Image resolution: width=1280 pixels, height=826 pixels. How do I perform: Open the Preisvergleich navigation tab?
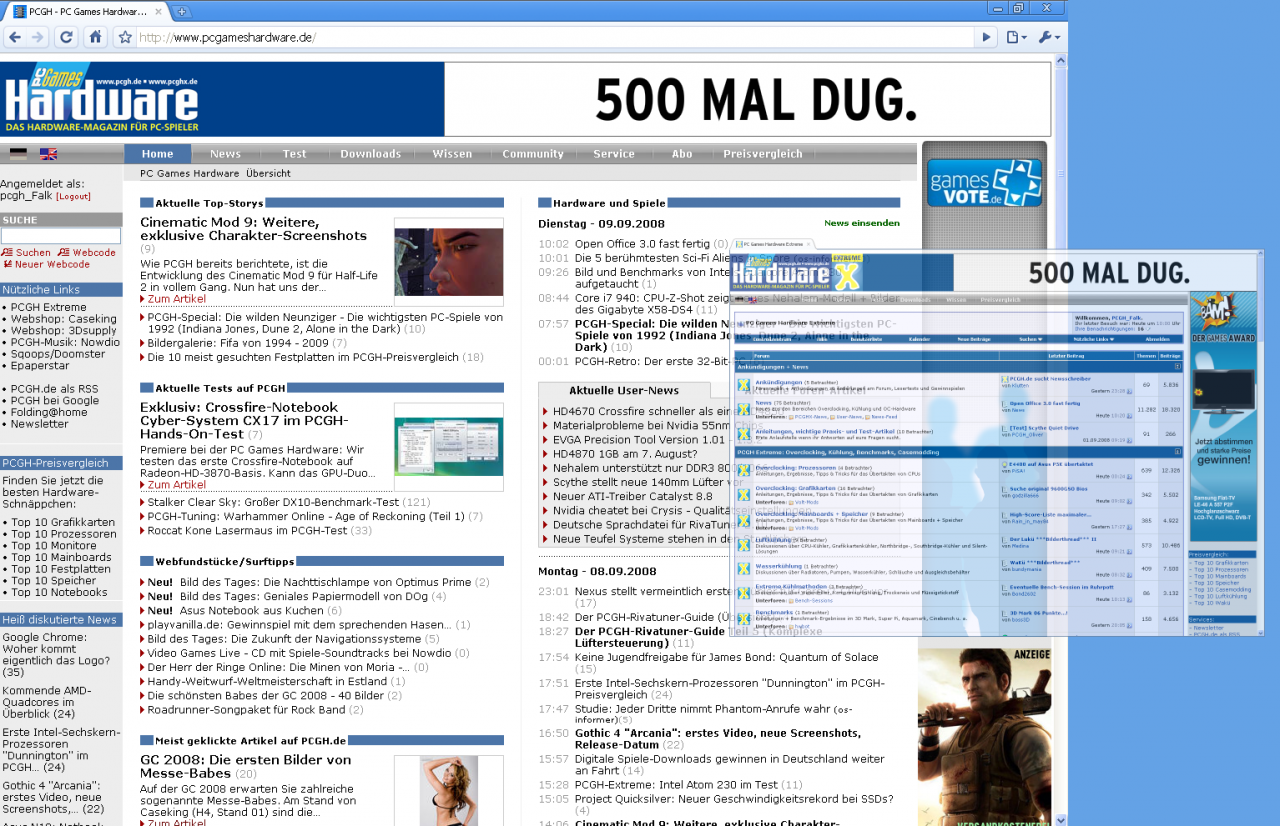coord(763,154)
